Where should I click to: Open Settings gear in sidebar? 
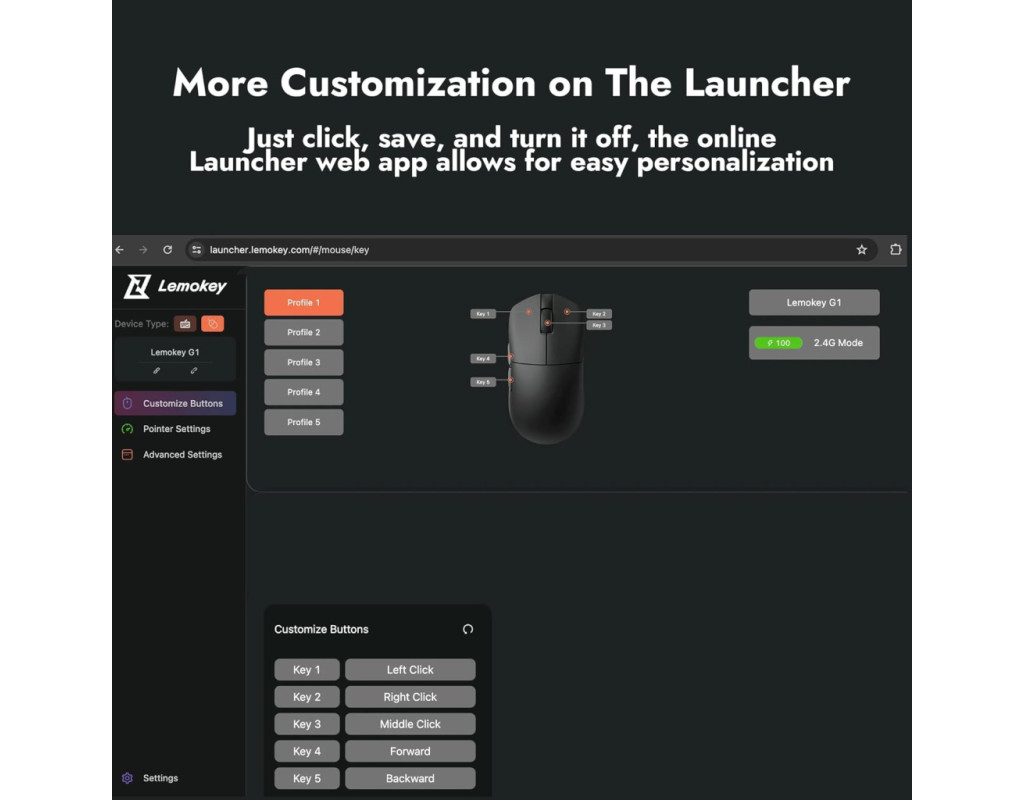click(x=127, y=778)
